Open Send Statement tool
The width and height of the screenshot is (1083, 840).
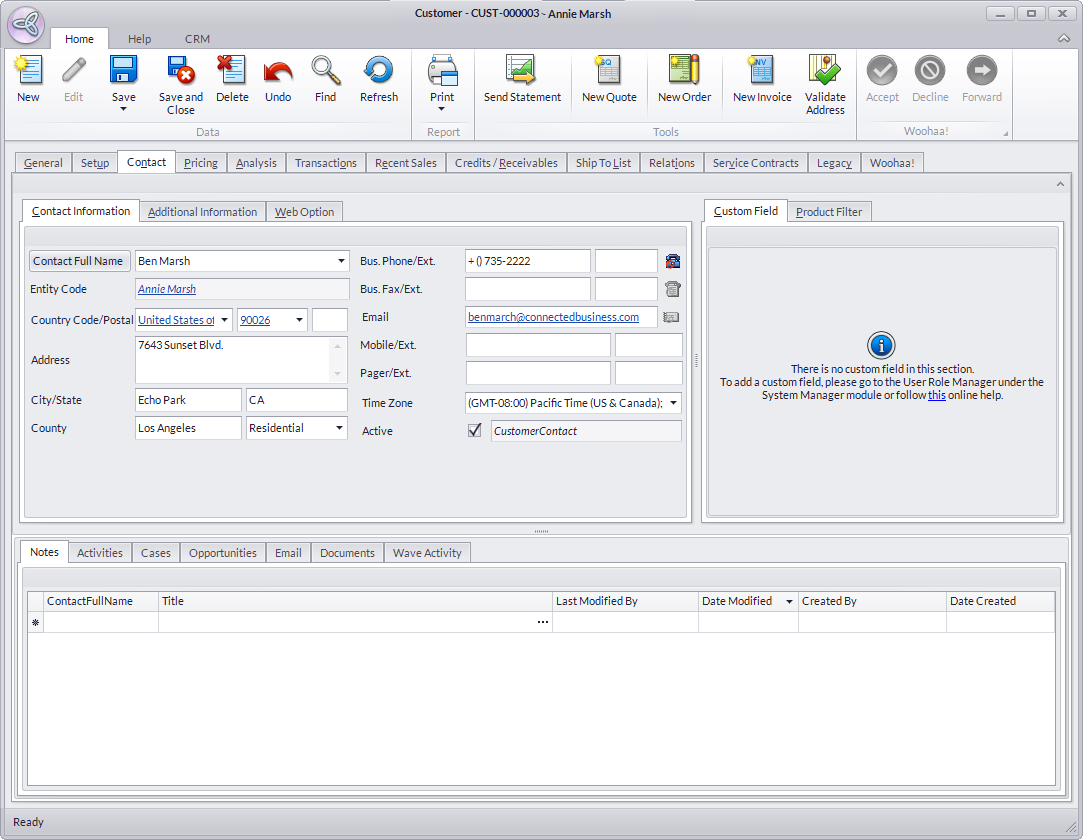(522, 71)
